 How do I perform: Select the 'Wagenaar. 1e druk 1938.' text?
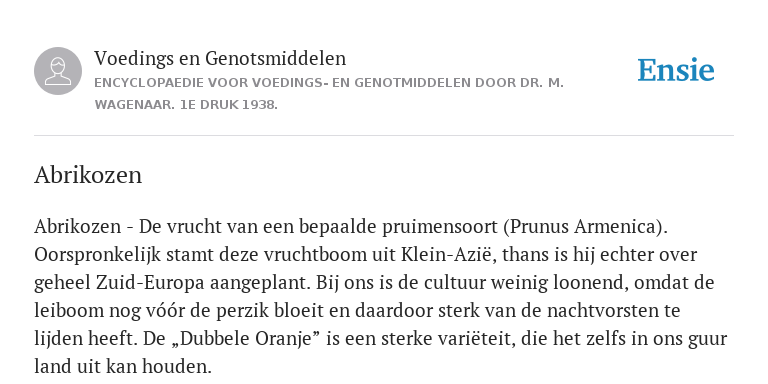pos(186,105)
